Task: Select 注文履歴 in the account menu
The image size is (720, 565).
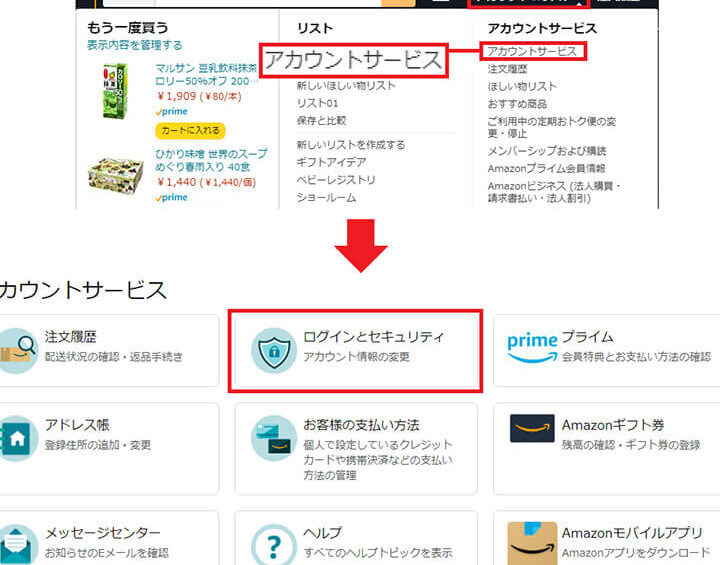Action: pyautogui.click(x=507, y=69)
